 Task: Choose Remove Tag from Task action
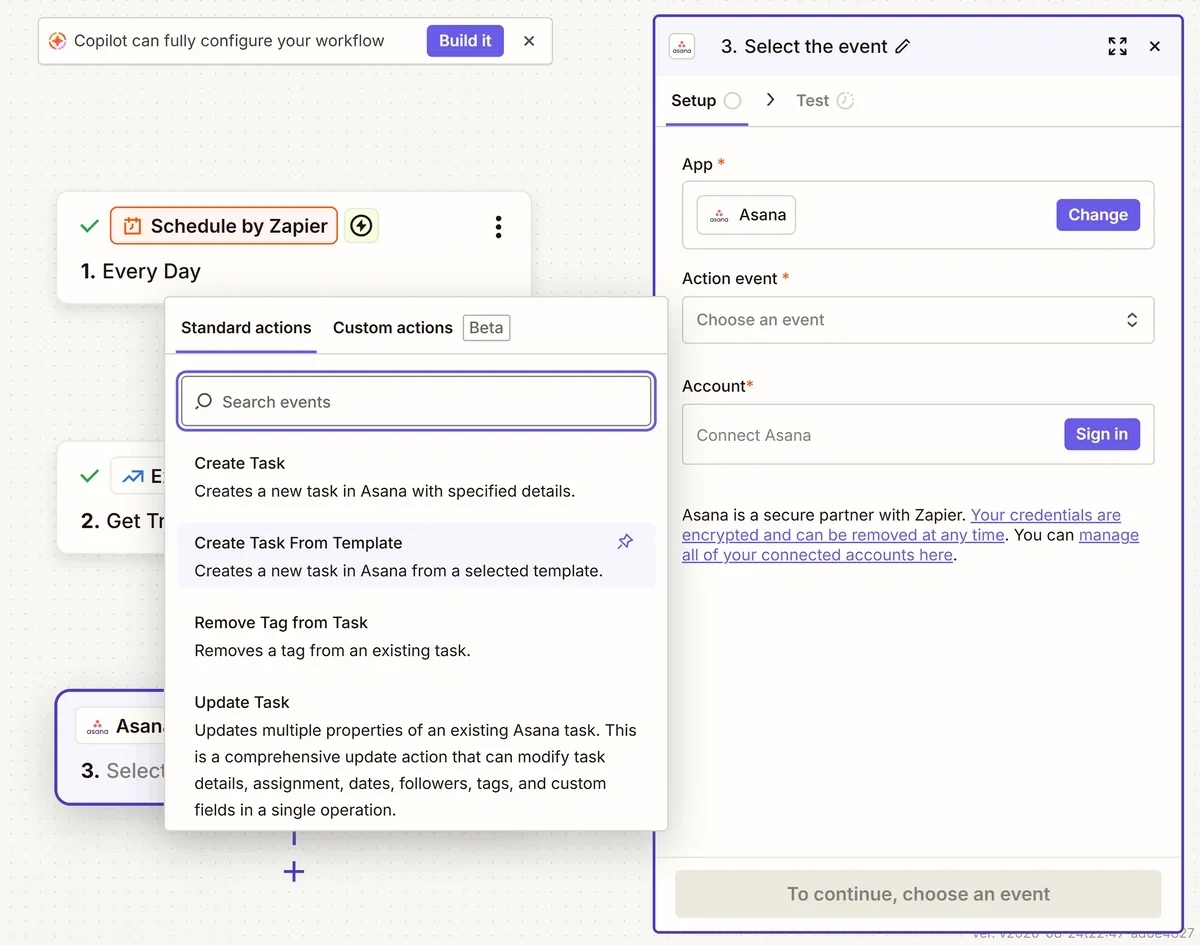416,636
